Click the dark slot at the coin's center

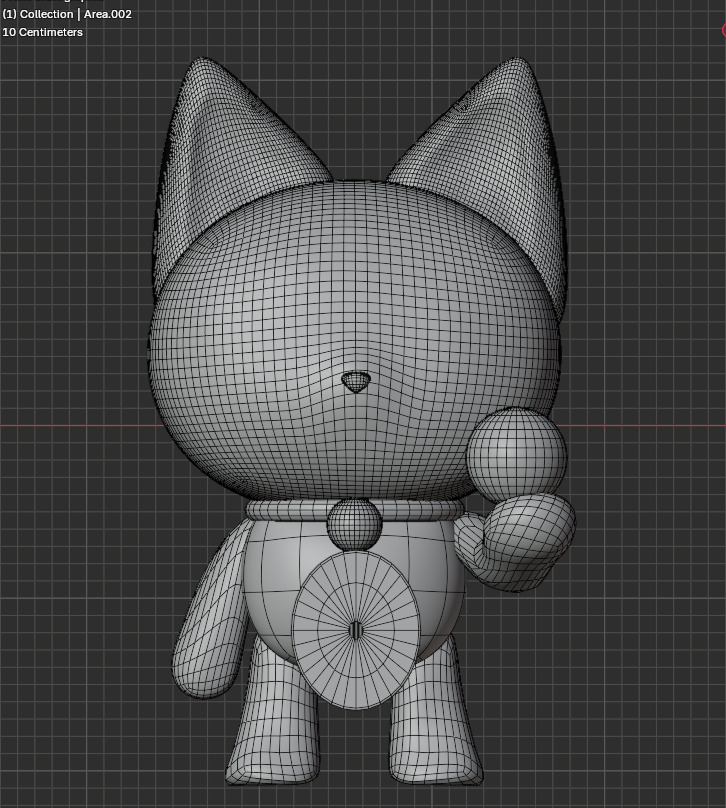[x=356, y=630]
